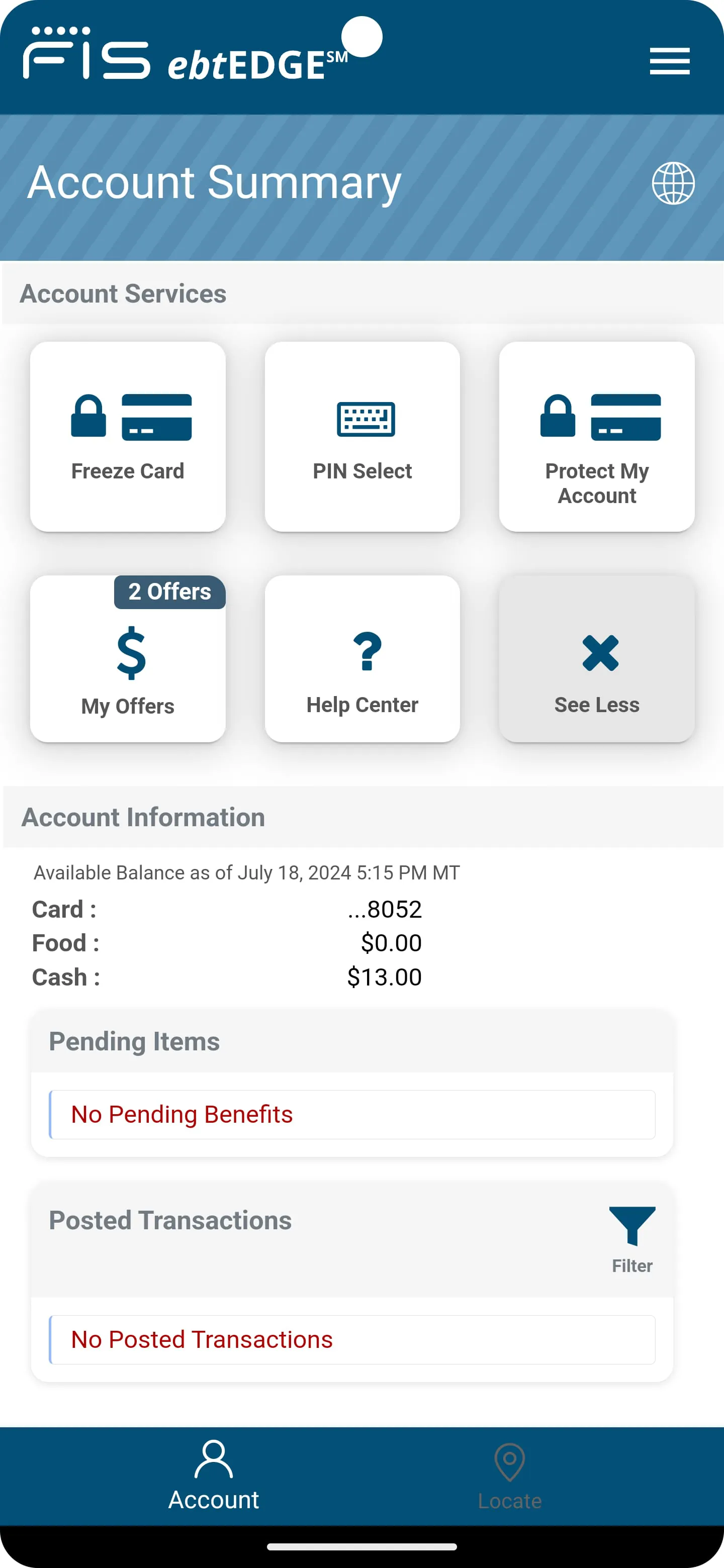Open the hamburger menu
The image size is (724, 1568).
pyautogui.click(x=669, y=61)
